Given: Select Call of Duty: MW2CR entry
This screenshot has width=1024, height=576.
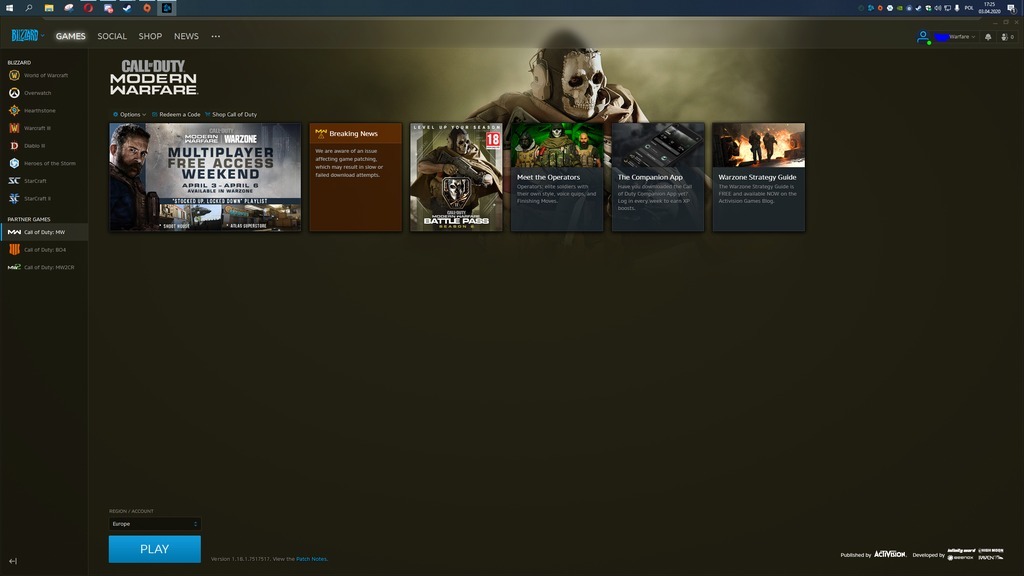Looking at the screenshot, I should tap(44, 267).
